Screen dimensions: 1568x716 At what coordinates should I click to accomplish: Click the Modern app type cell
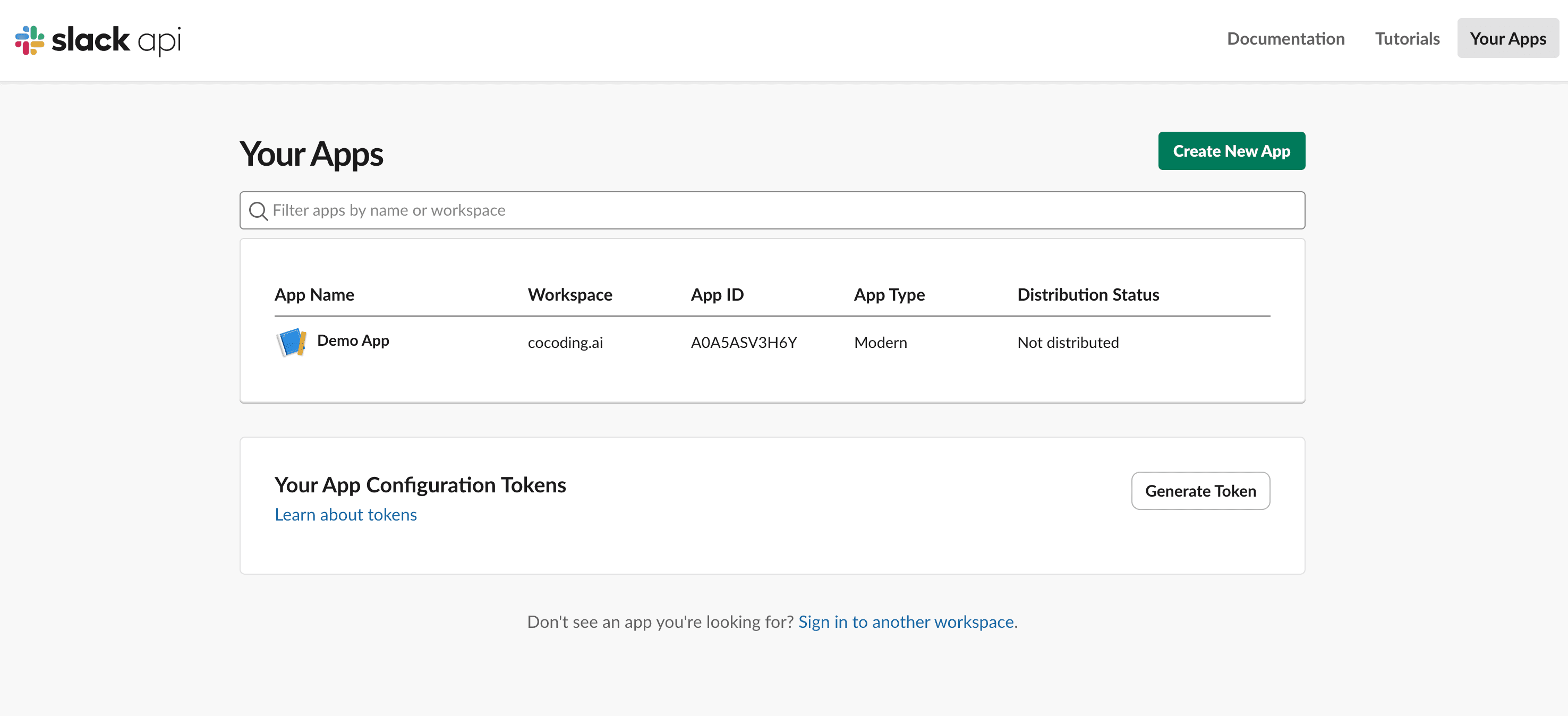coord(881,342)
